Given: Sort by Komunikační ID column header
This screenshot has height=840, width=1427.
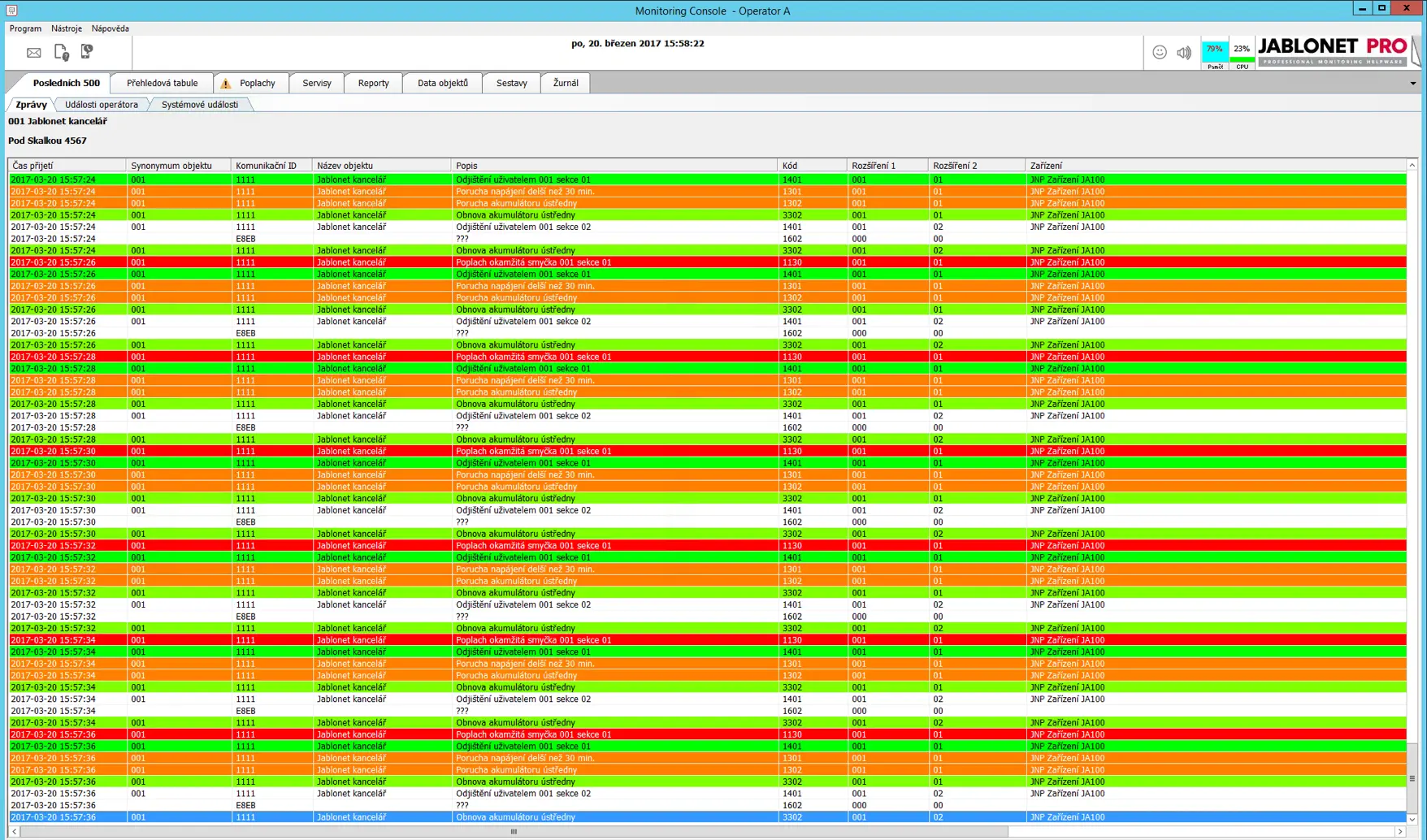Looking at the screenshot, I should [x=271, y=166].
